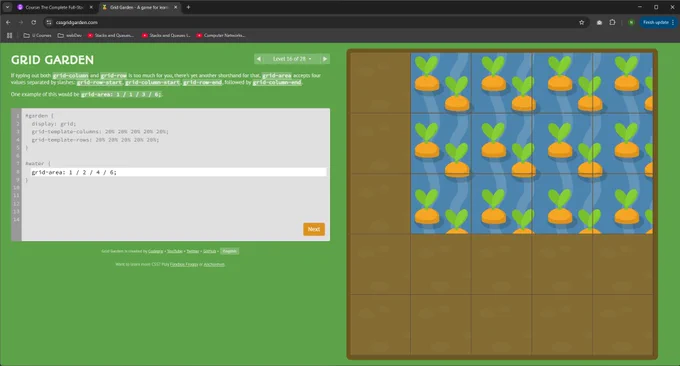Reload the current page
Screen dimensions: 680x366
pos(33,23)
